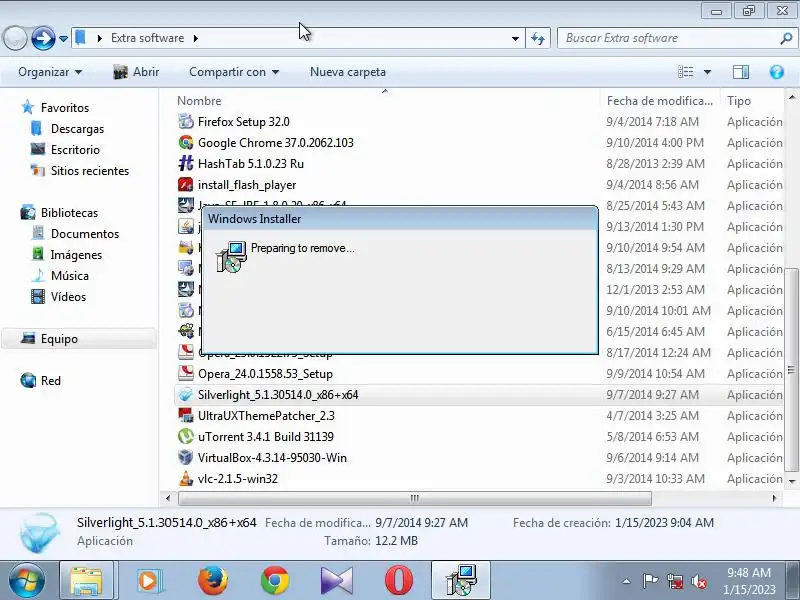
Task: Click the Action Center flag tray icon
Action: (650, 581)
